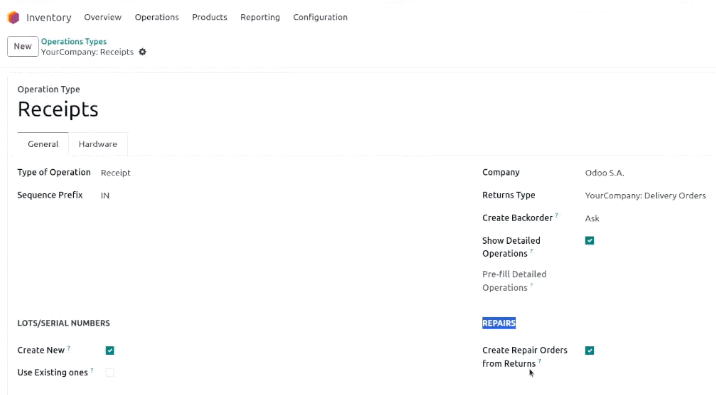The width and height of the screenshot is (716, 395).
Task: Click the help icon next to Use Existing ones
Action: click(x=92, y=370)
